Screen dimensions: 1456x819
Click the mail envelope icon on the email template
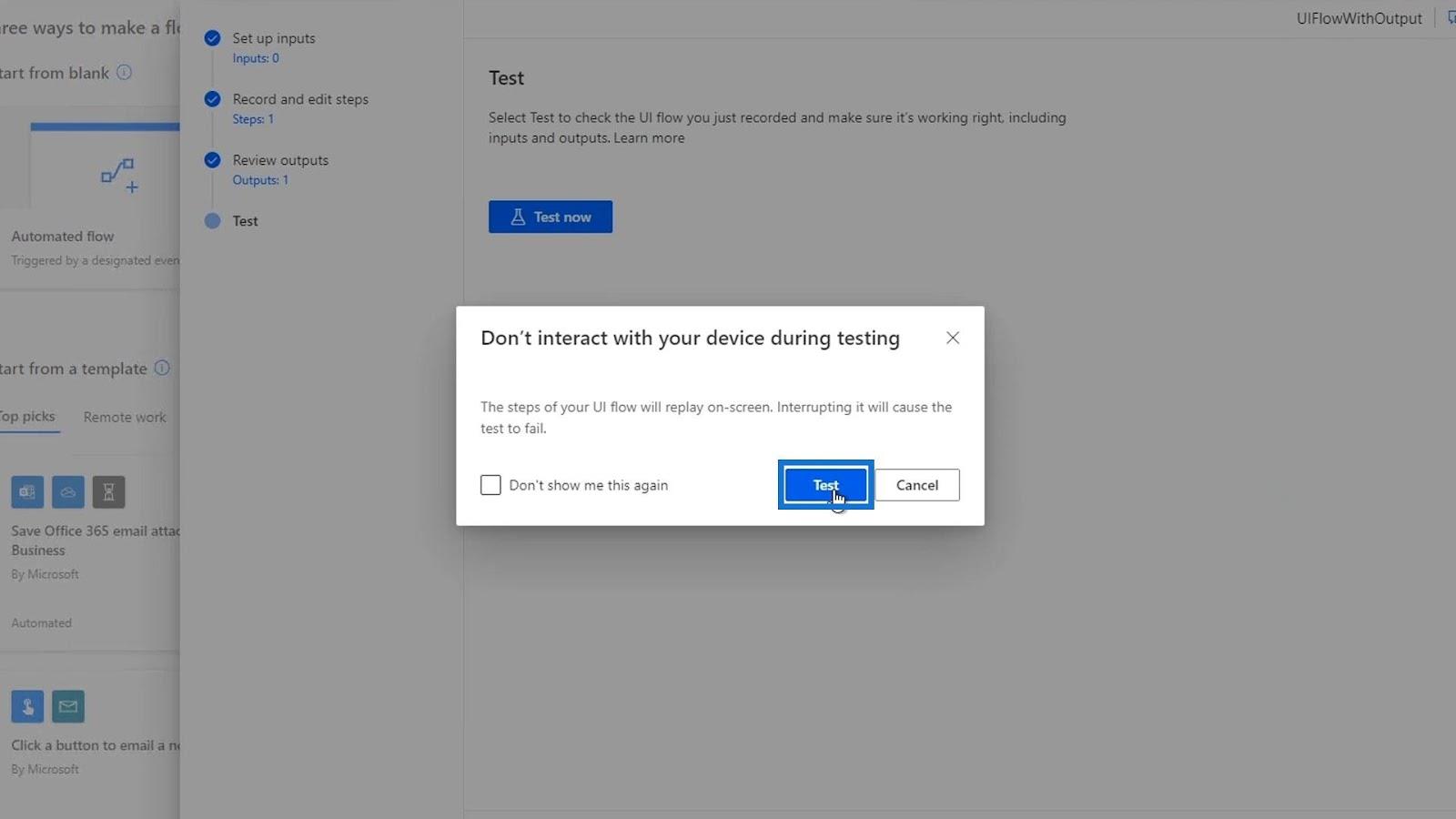(x=68, y=706)
